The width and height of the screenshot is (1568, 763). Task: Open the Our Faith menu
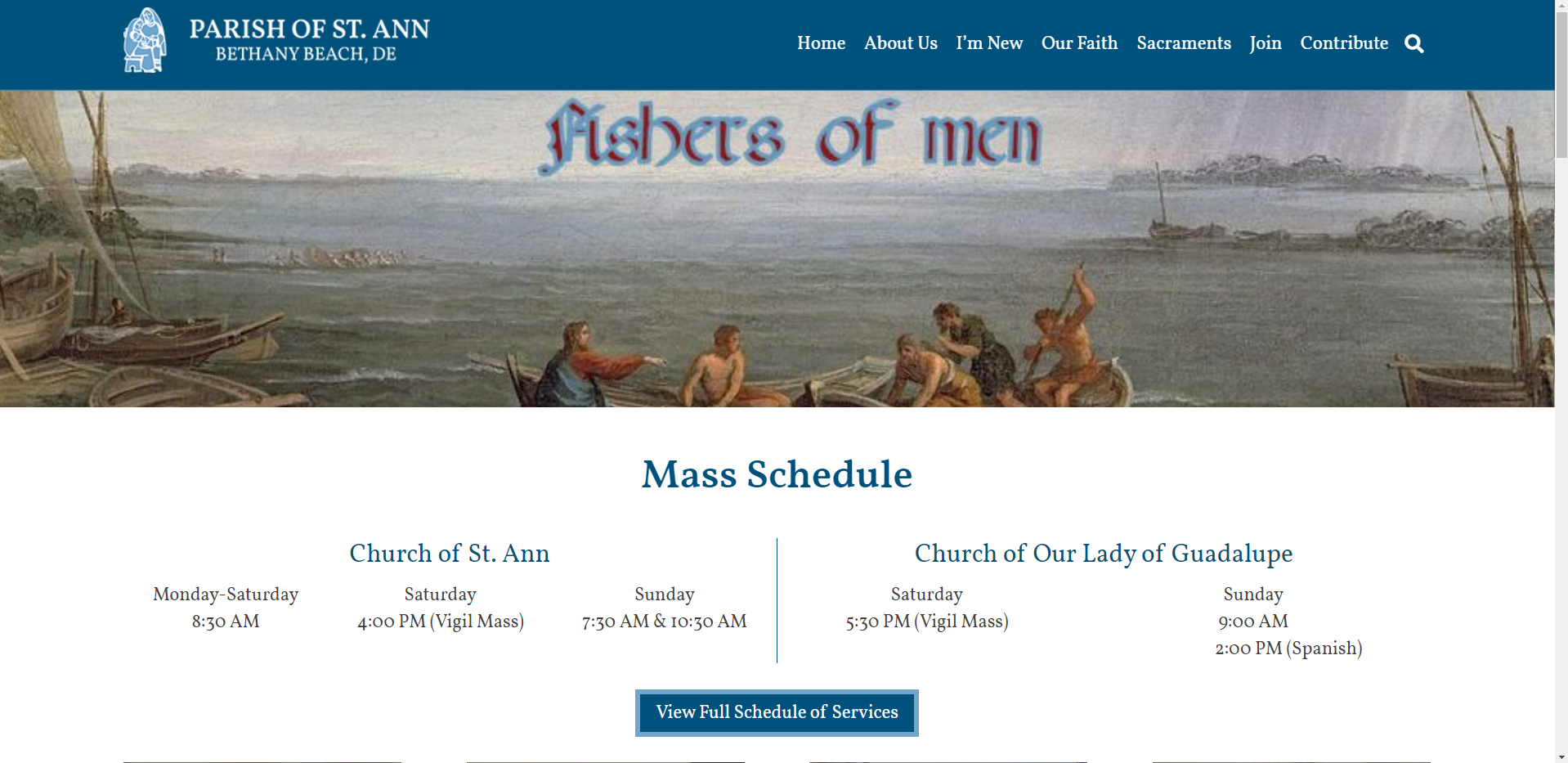pos(1079,43)
